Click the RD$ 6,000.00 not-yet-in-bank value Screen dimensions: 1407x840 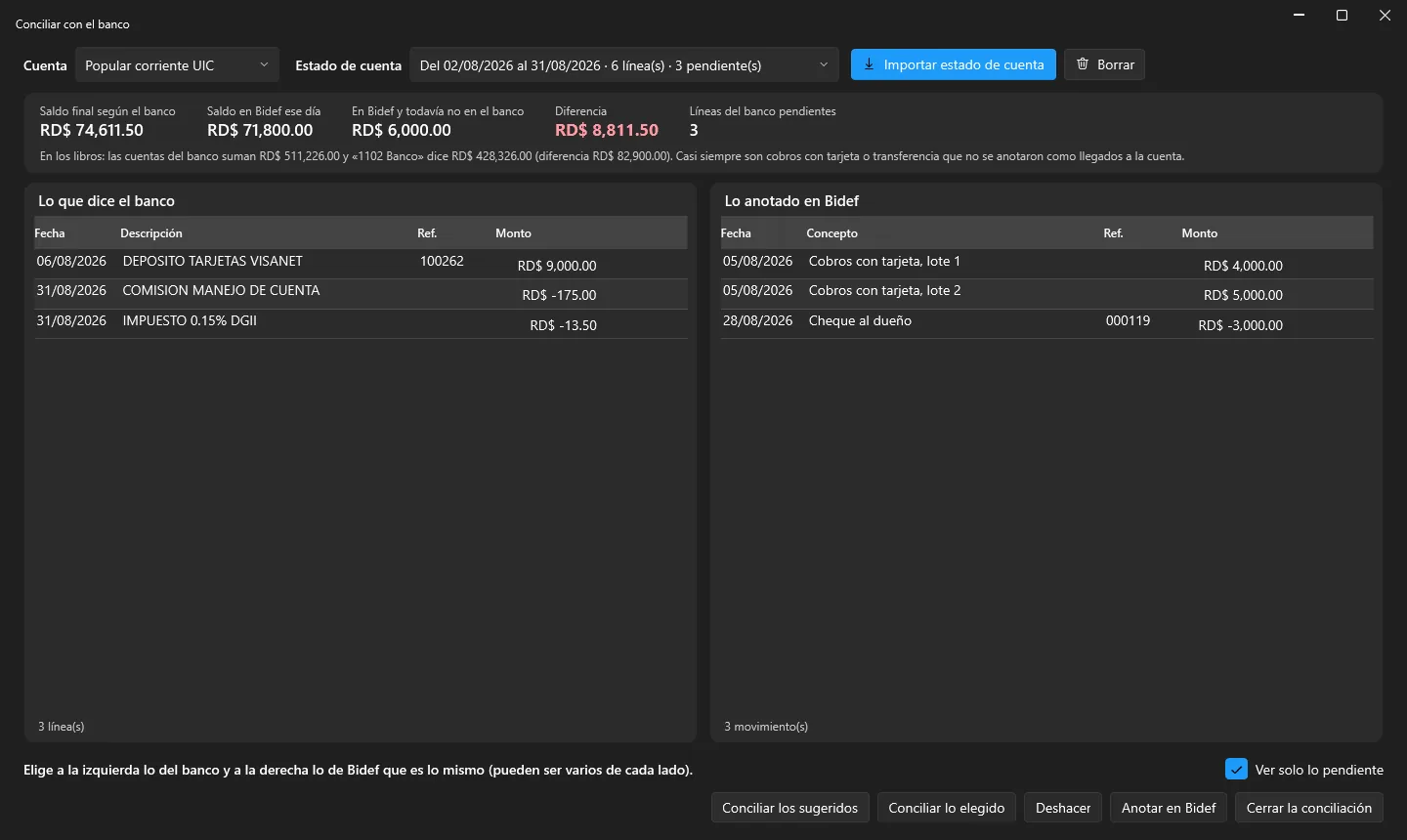(402, 130)
